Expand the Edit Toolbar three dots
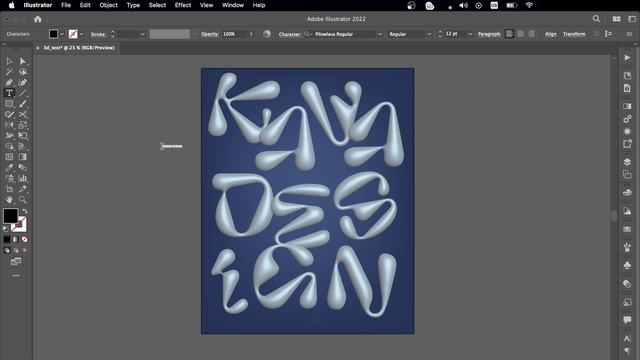The image size is (640, 360). [16, 276]
